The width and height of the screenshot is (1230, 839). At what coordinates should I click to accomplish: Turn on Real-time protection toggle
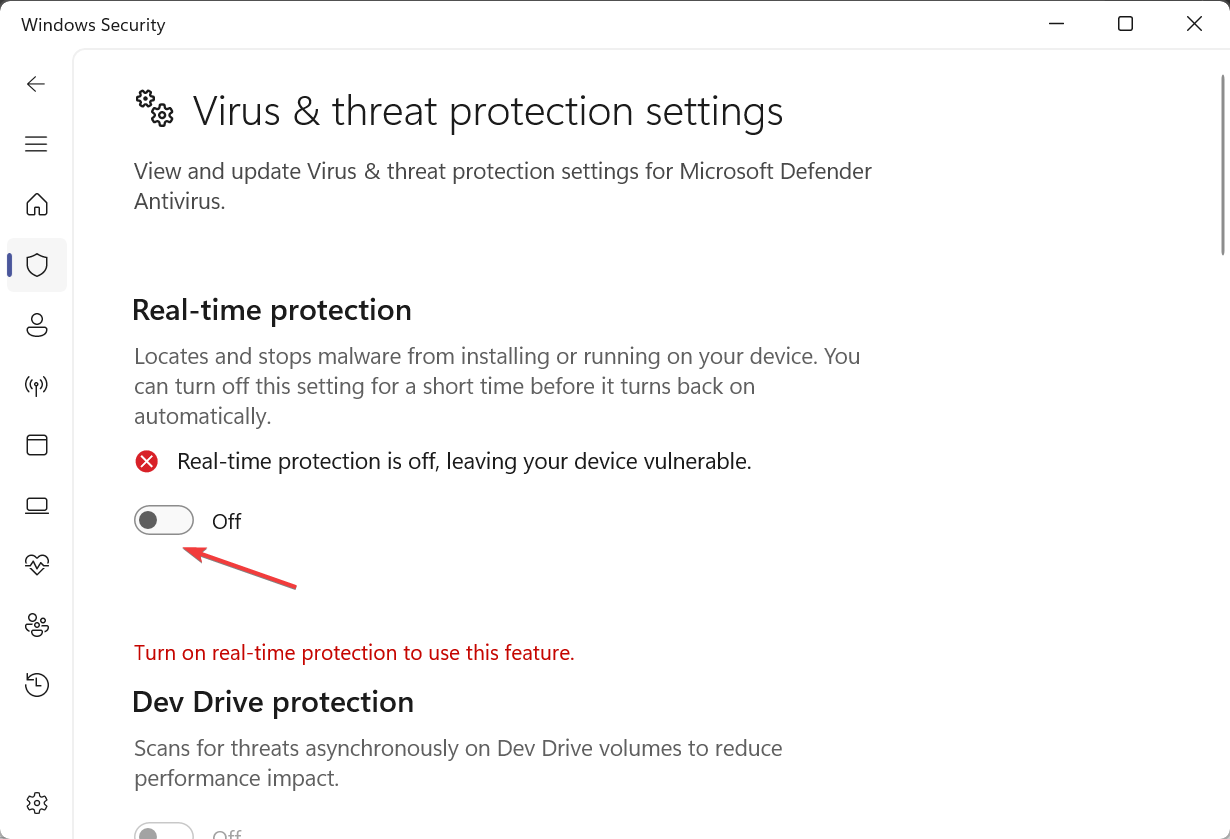tap(164, 520)
